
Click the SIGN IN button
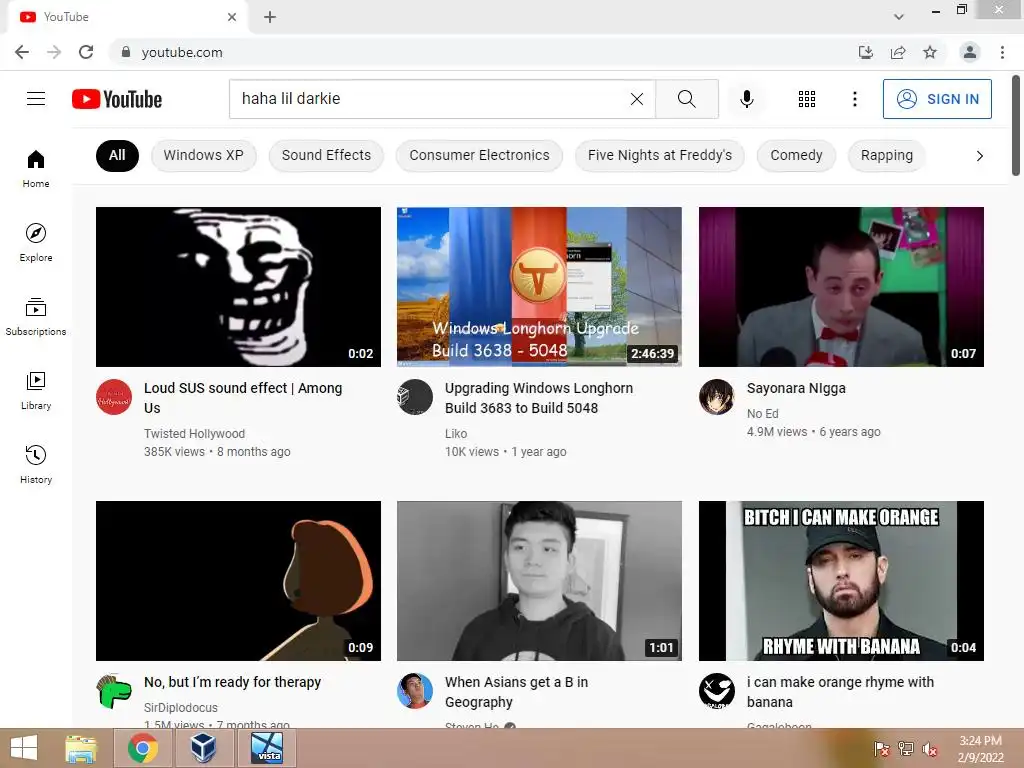coord(937,99)
